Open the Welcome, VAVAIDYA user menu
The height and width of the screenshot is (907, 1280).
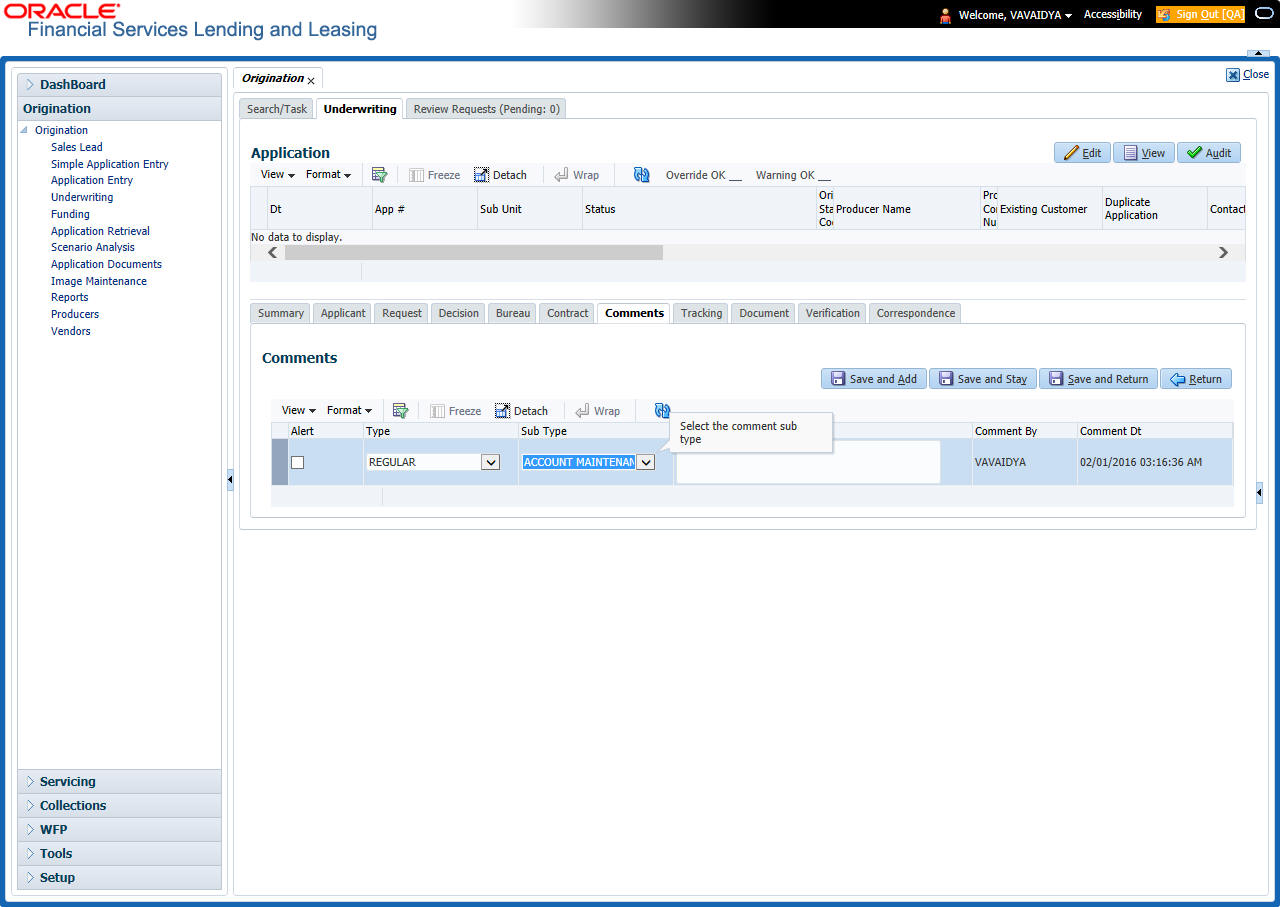(x=1015, y=15)
